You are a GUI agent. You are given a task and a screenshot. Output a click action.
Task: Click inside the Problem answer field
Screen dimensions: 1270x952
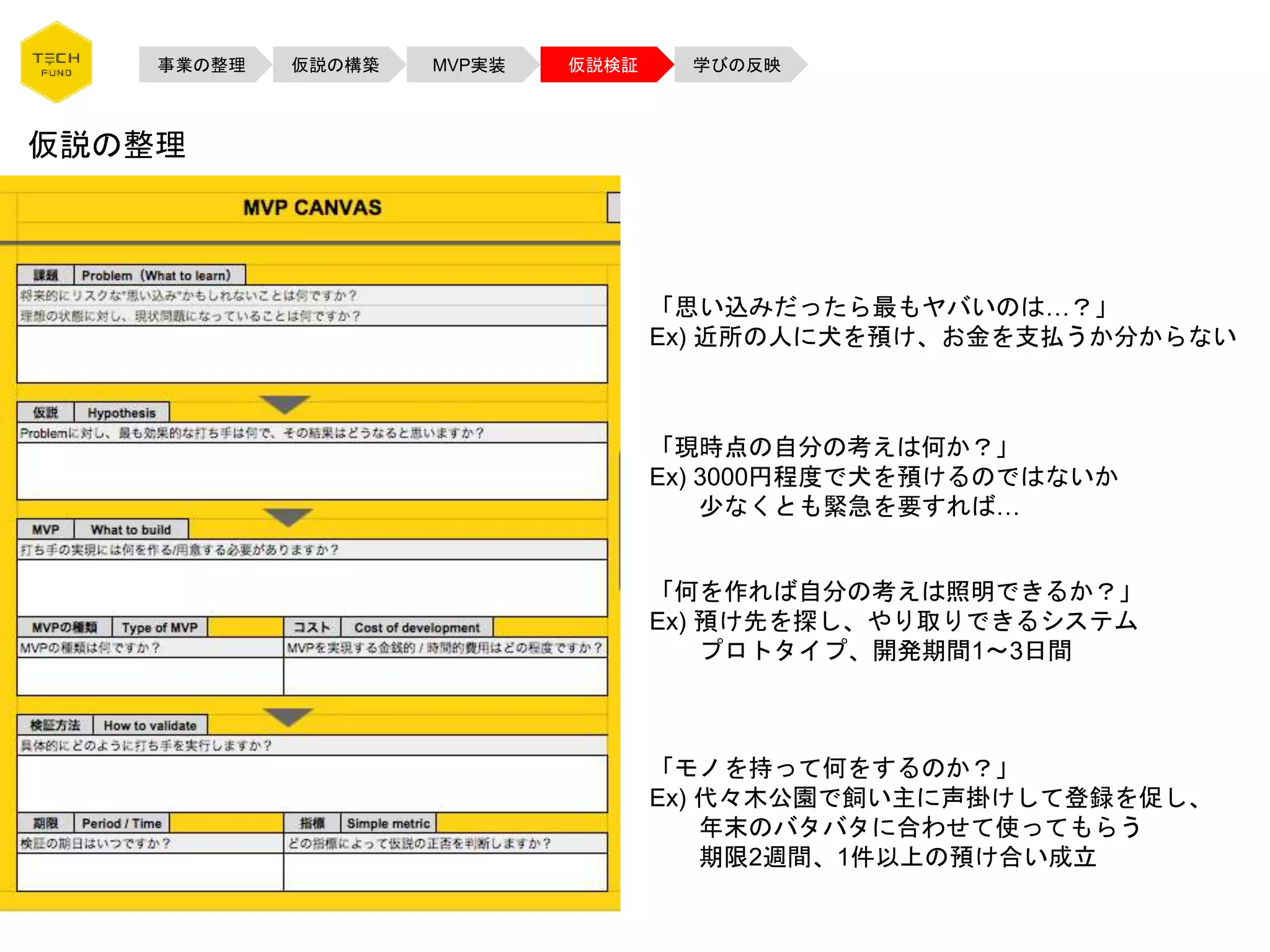pyautogui.click(x=312, y=354)
